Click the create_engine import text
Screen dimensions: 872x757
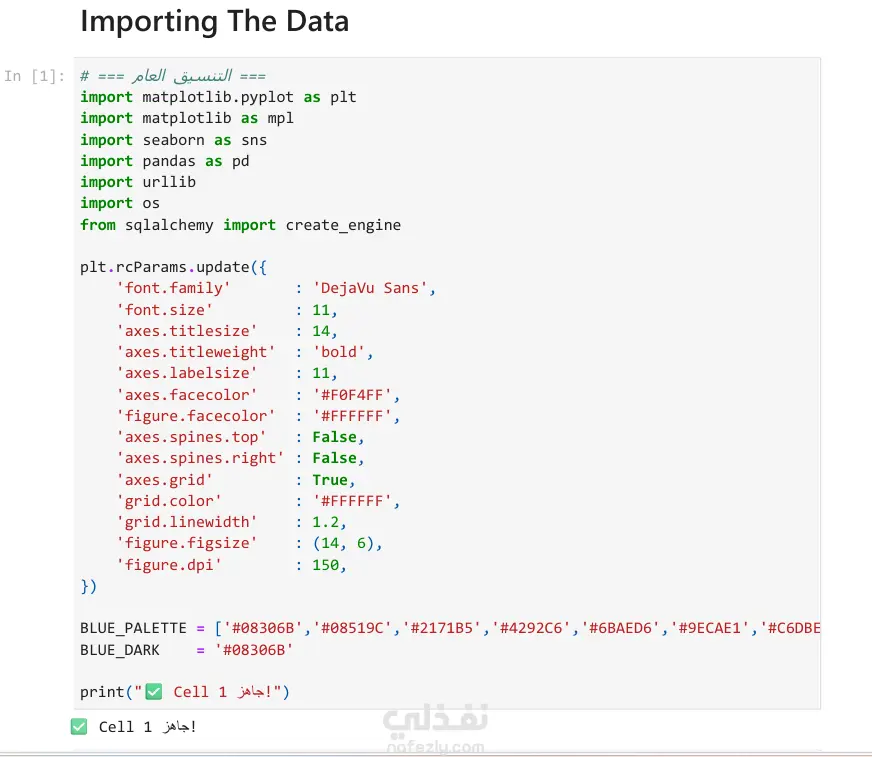pyautogui.click(x=343, y=225)
